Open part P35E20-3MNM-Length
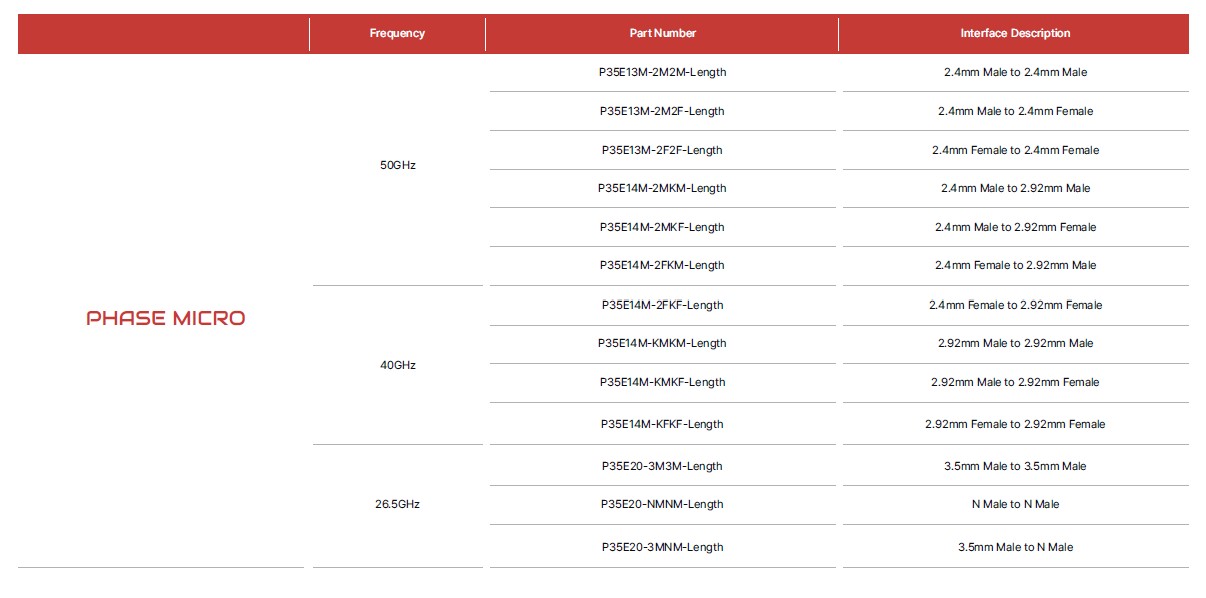 (x=662, y=547)
